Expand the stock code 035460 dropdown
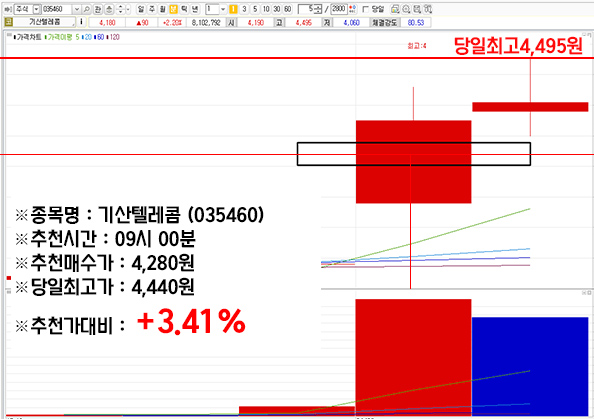Image resolution: width=594 pixels, height=419 pixels. pos(77,9)
